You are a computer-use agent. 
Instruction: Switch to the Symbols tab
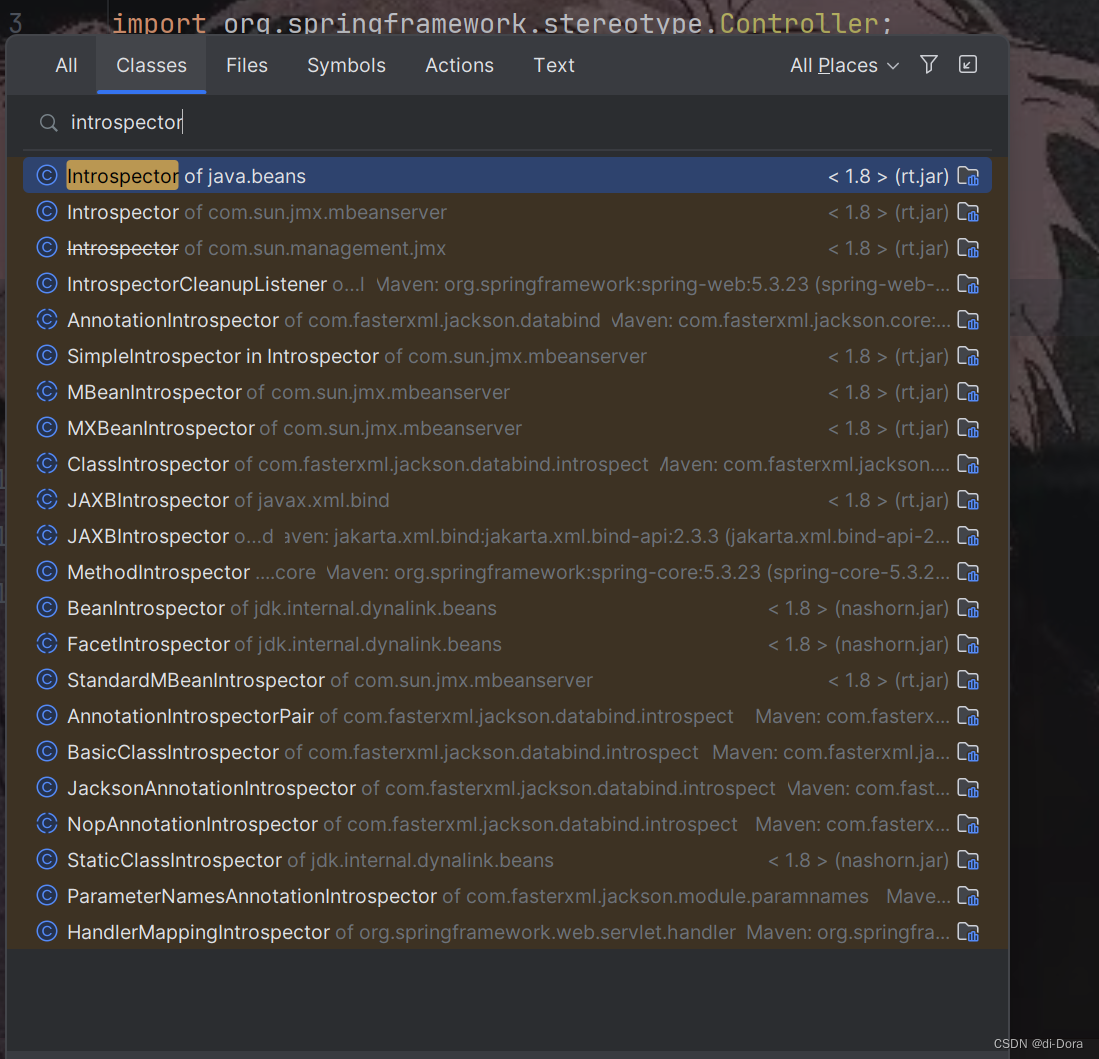coord(346,65)
